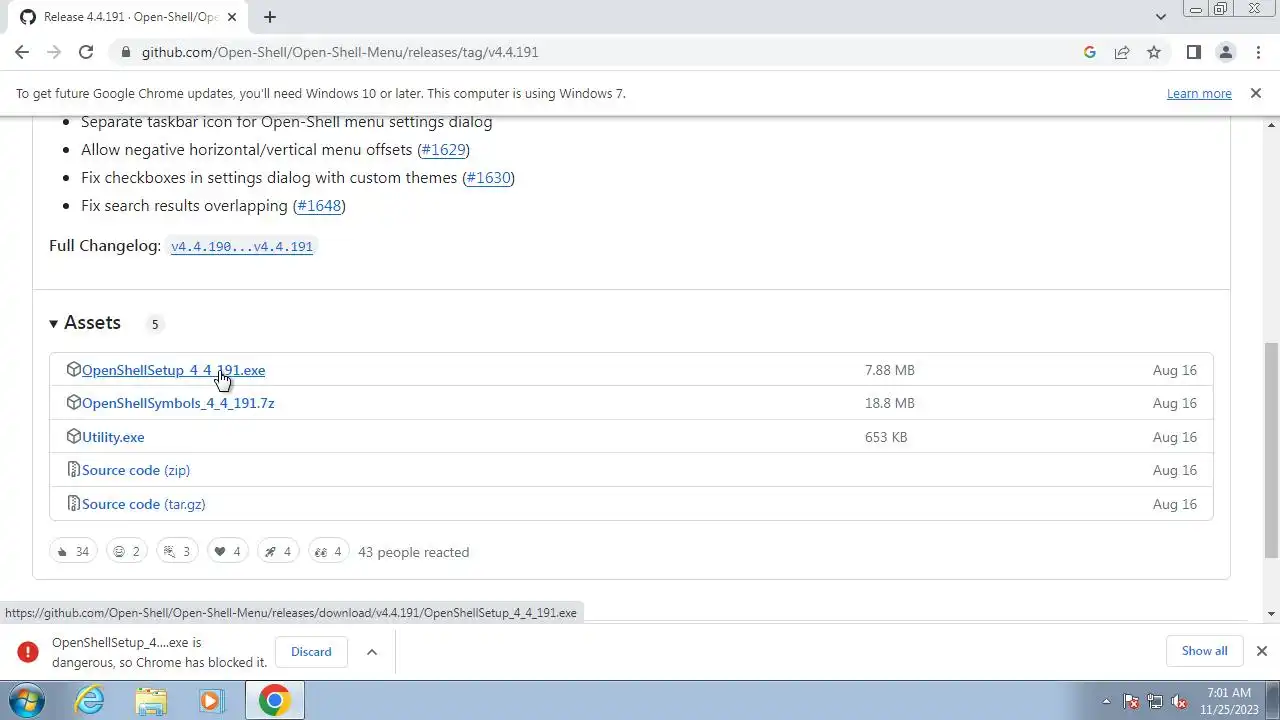Click the 18.8 MB size text
1280x720 pixels.
(x=890, y=403)
